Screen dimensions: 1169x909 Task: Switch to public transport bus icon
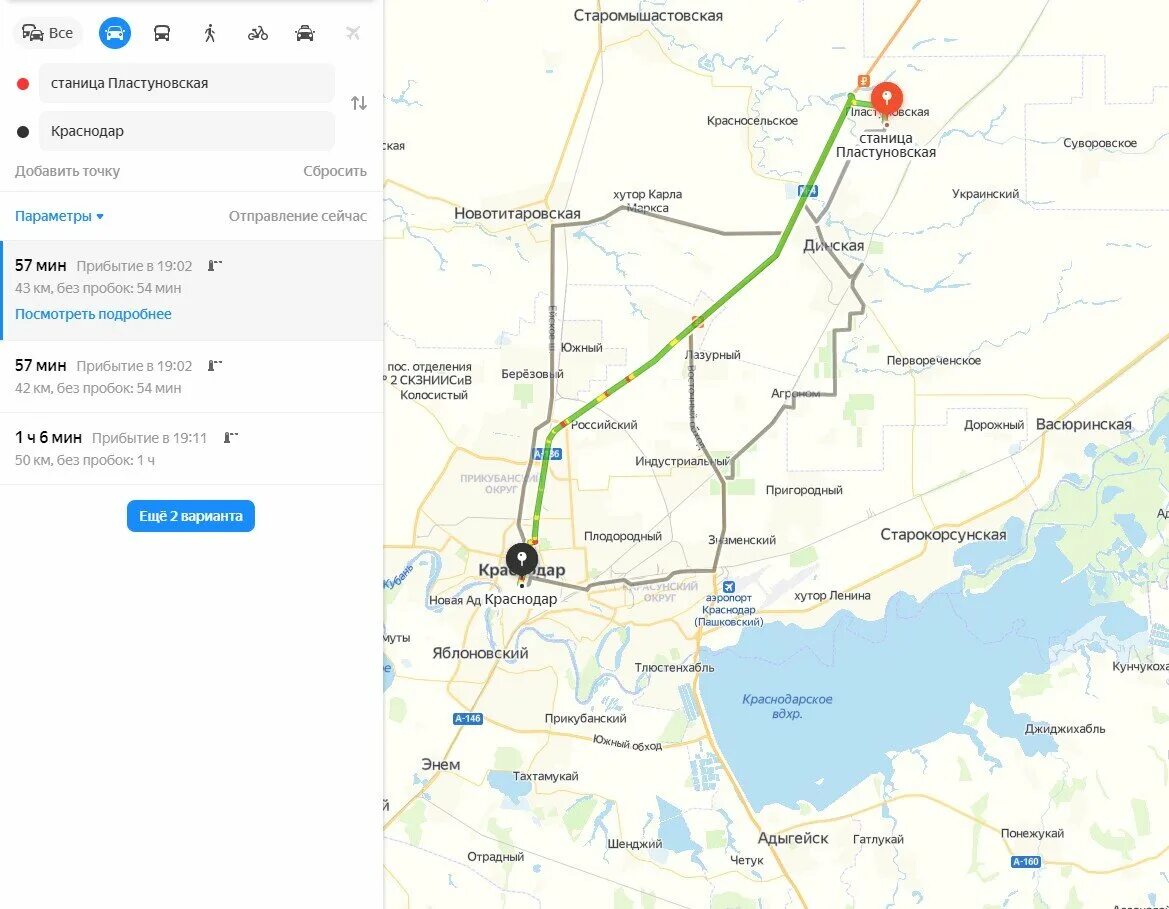[162, 33]
